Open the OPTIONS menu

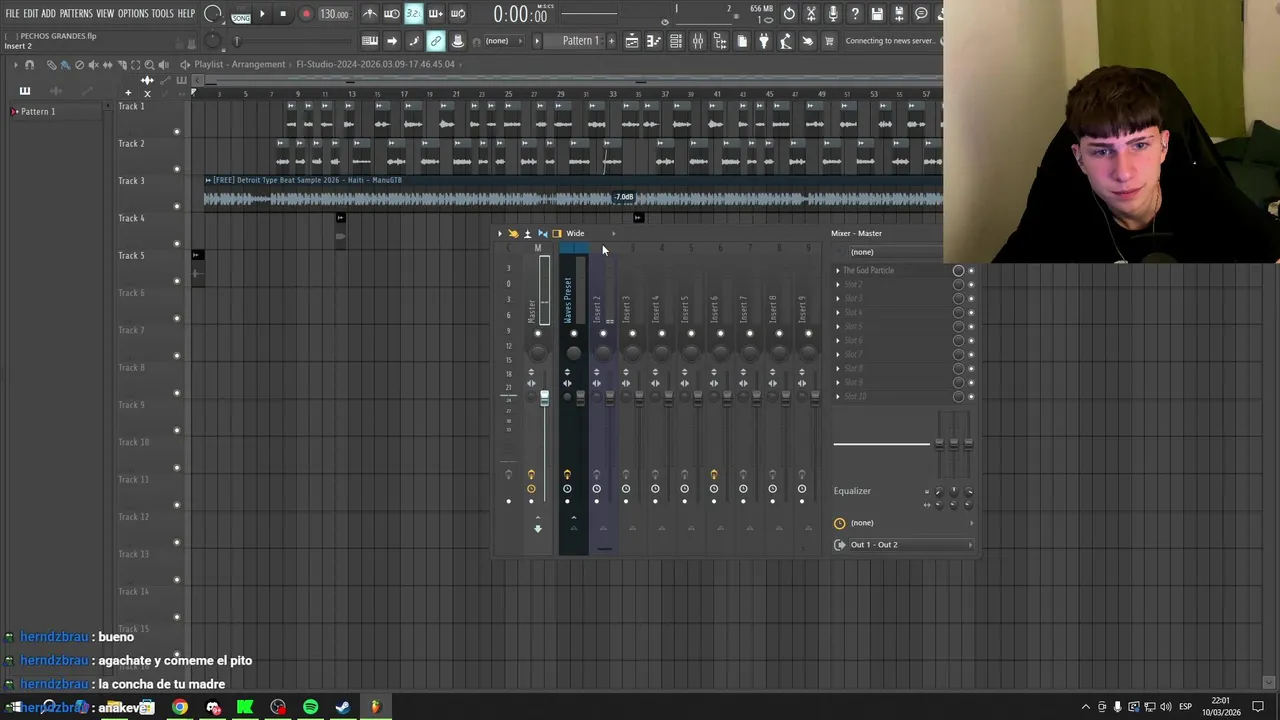coord(133,14)
